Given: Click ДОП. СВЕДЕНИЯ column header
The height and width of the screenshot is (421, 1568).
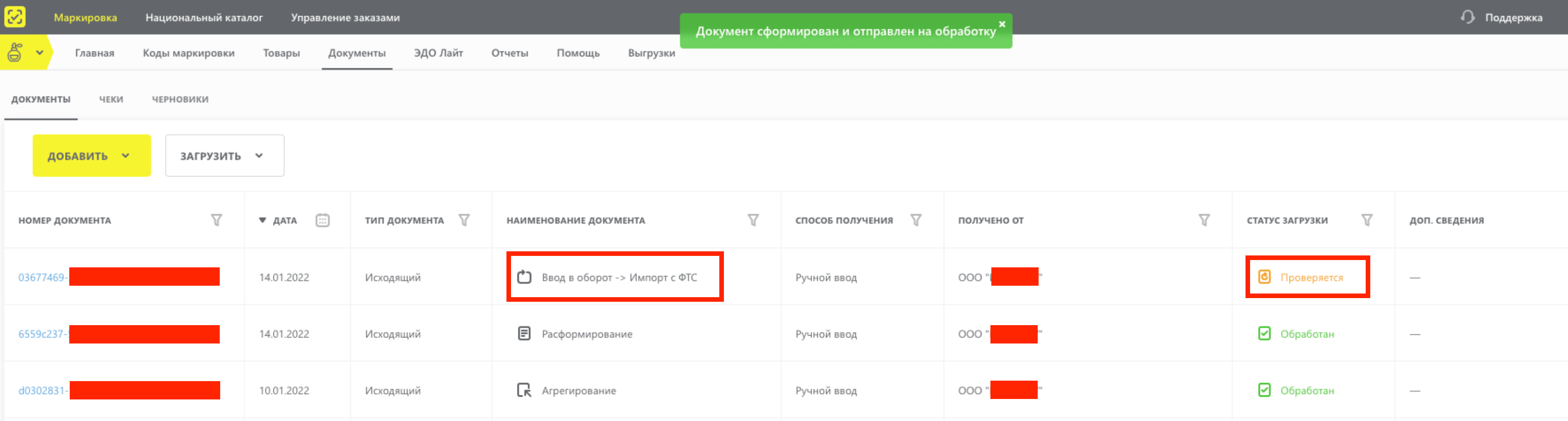Looking at the screenshot, I should pyautogui.click(x=1446, y=220).
